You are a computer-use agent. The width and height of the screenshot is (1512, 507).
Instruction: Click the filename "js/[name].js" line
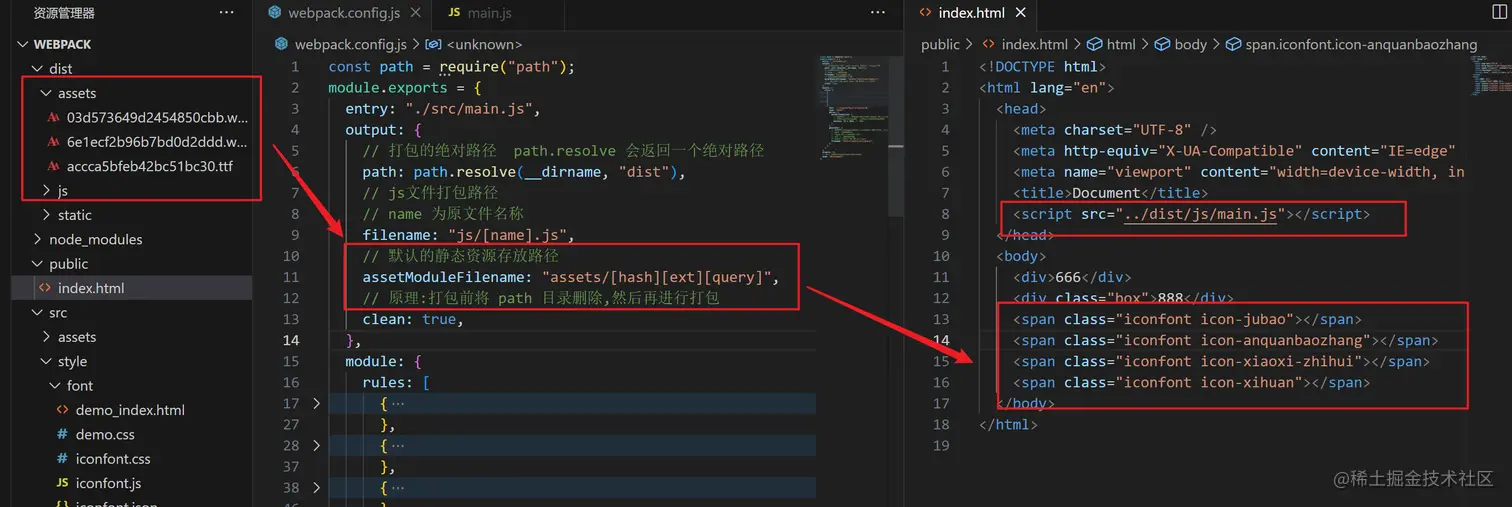click(468, 235)
